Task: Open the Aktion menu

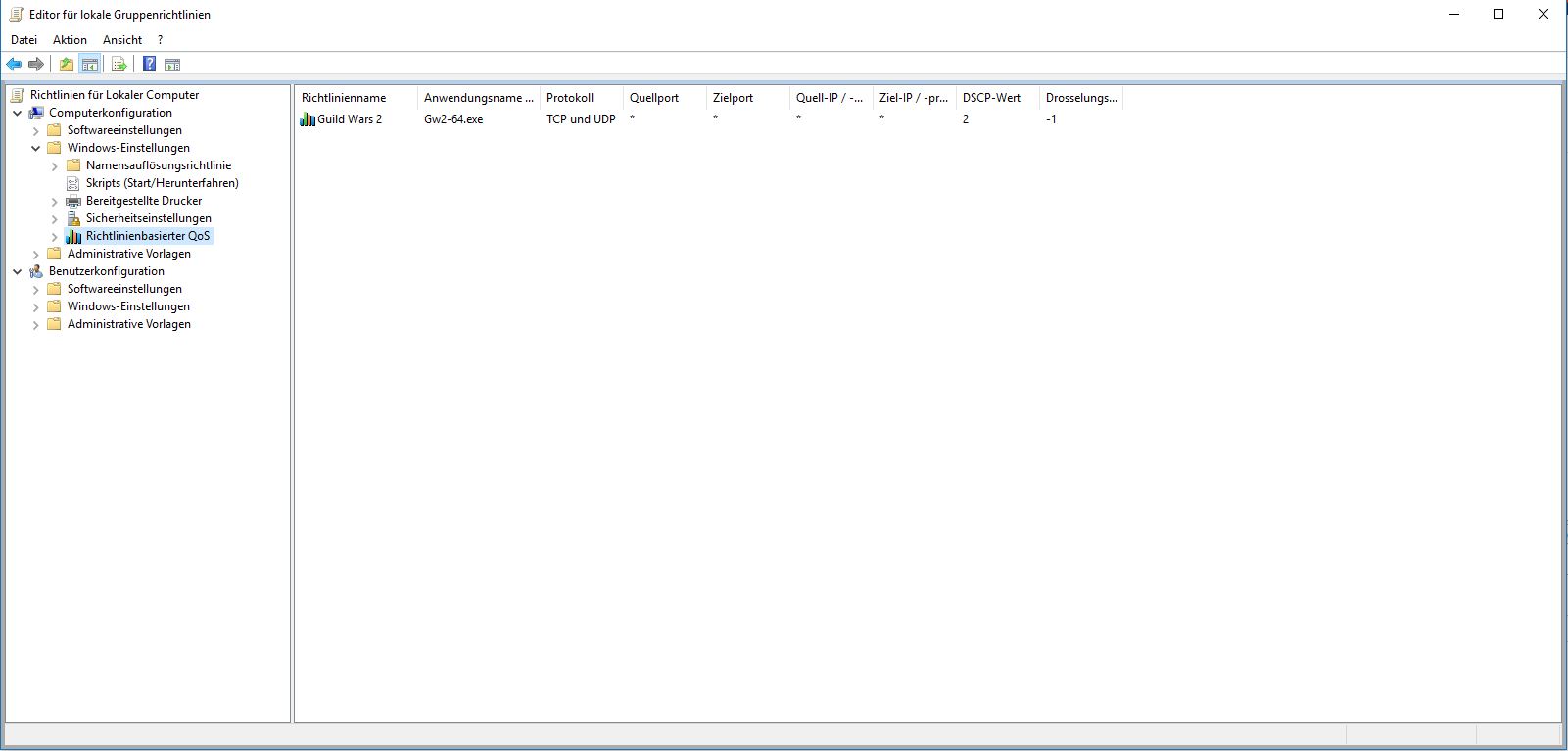Action: (70, 40)
